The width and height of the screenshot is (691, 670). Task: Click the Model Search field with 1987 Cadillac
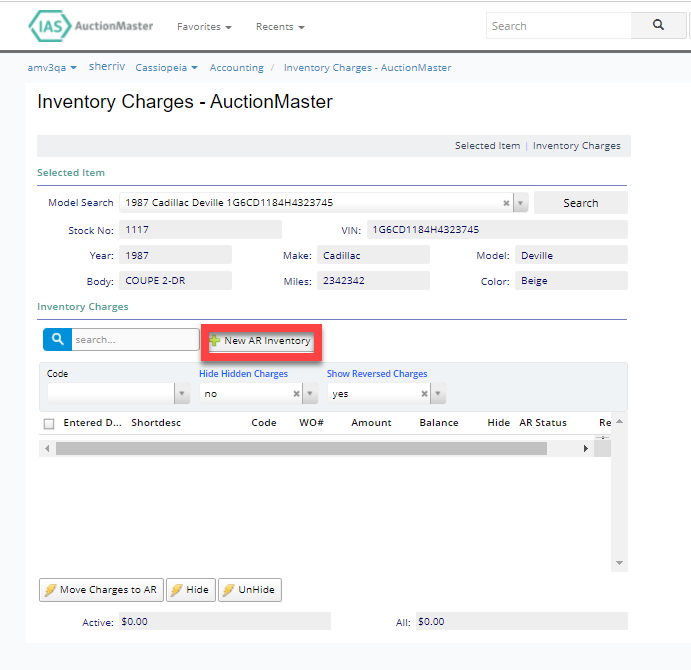point(316,203)
